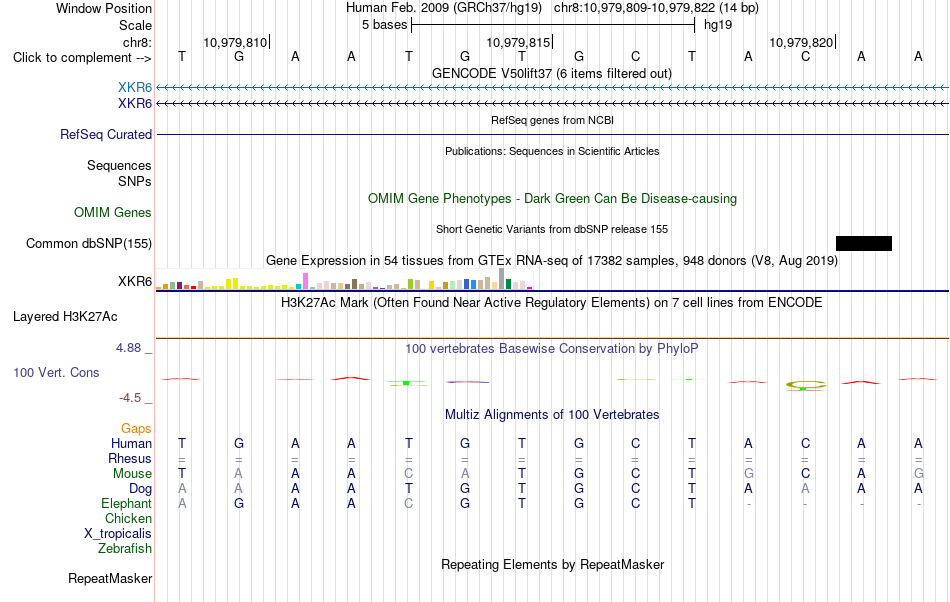Screen dimensions: 950x602
Task: Click the GTEx Gene Expression in 54 tissues title
Action: coord(552,260)
